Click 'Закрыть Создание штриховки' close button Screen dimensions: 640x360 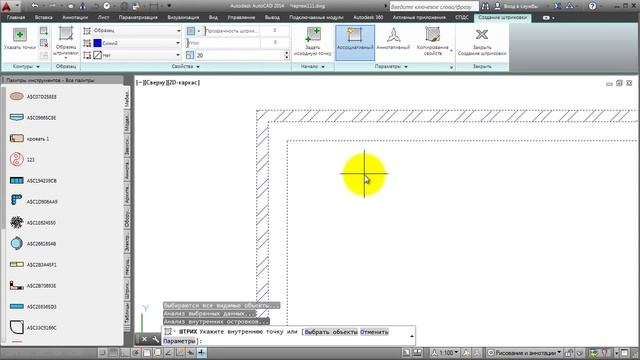coord(482,41)
